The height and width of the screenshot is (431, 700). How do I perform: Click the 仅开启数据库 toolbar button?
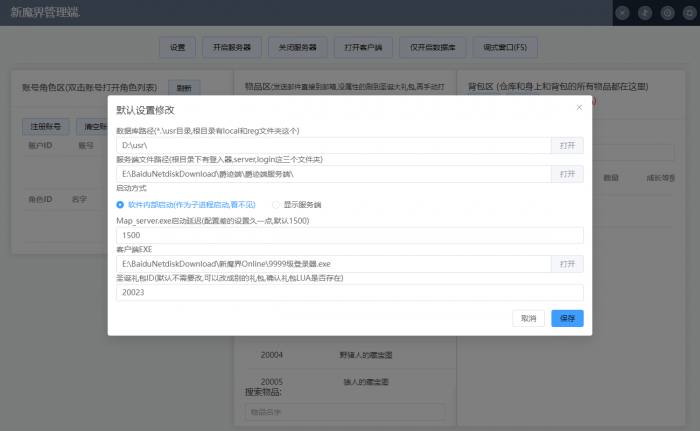point(432,47)
